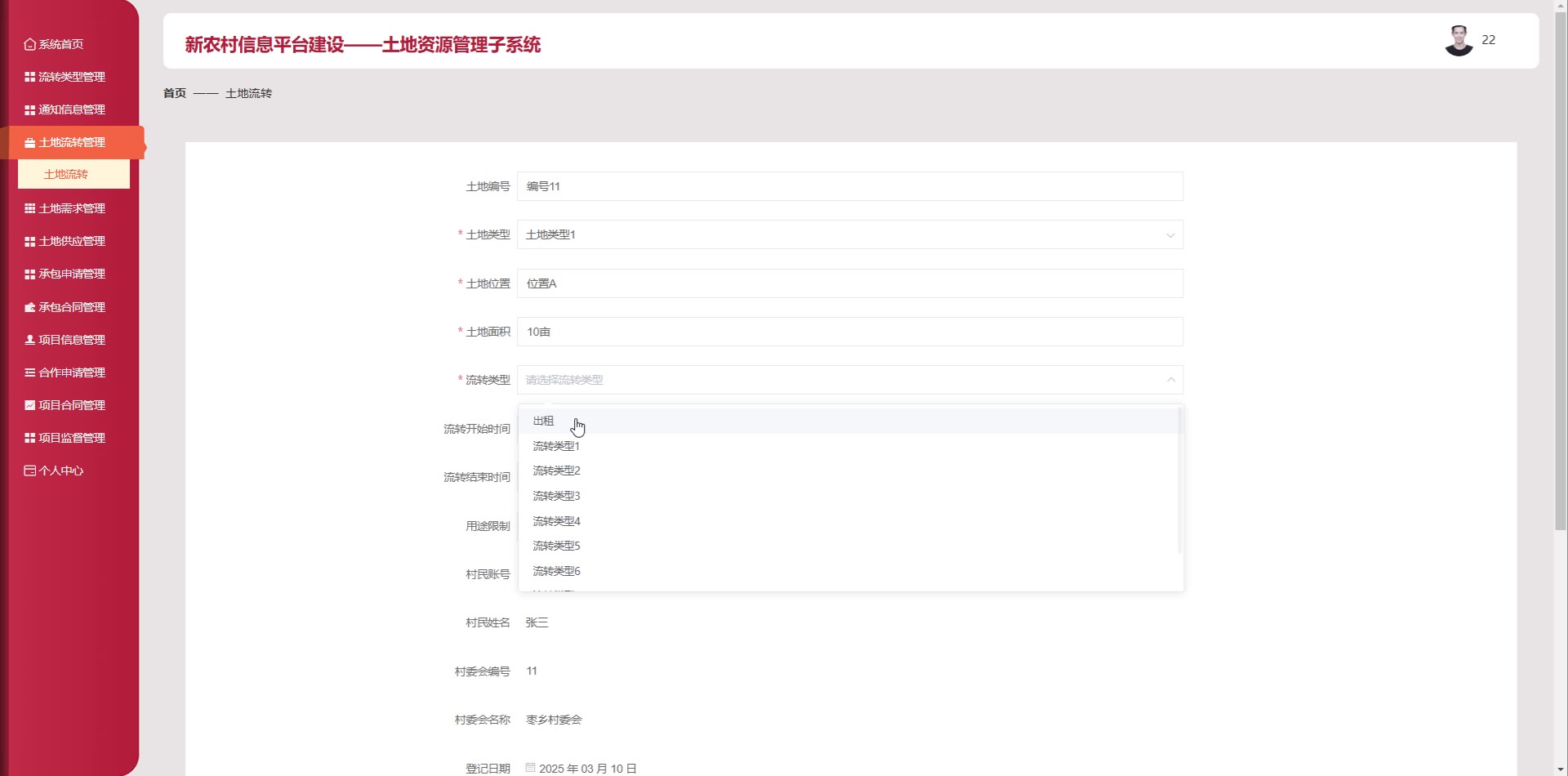Select 流转类型1 option

(x=849, y=446)
